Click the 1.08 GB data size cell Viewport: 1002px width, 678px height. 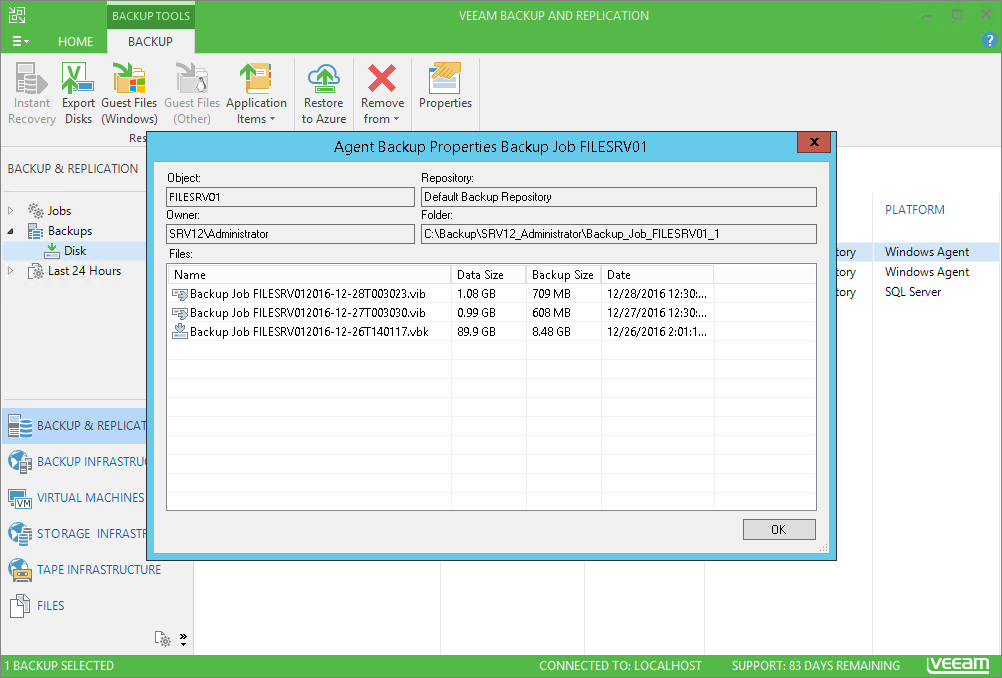tap(476, 294)
